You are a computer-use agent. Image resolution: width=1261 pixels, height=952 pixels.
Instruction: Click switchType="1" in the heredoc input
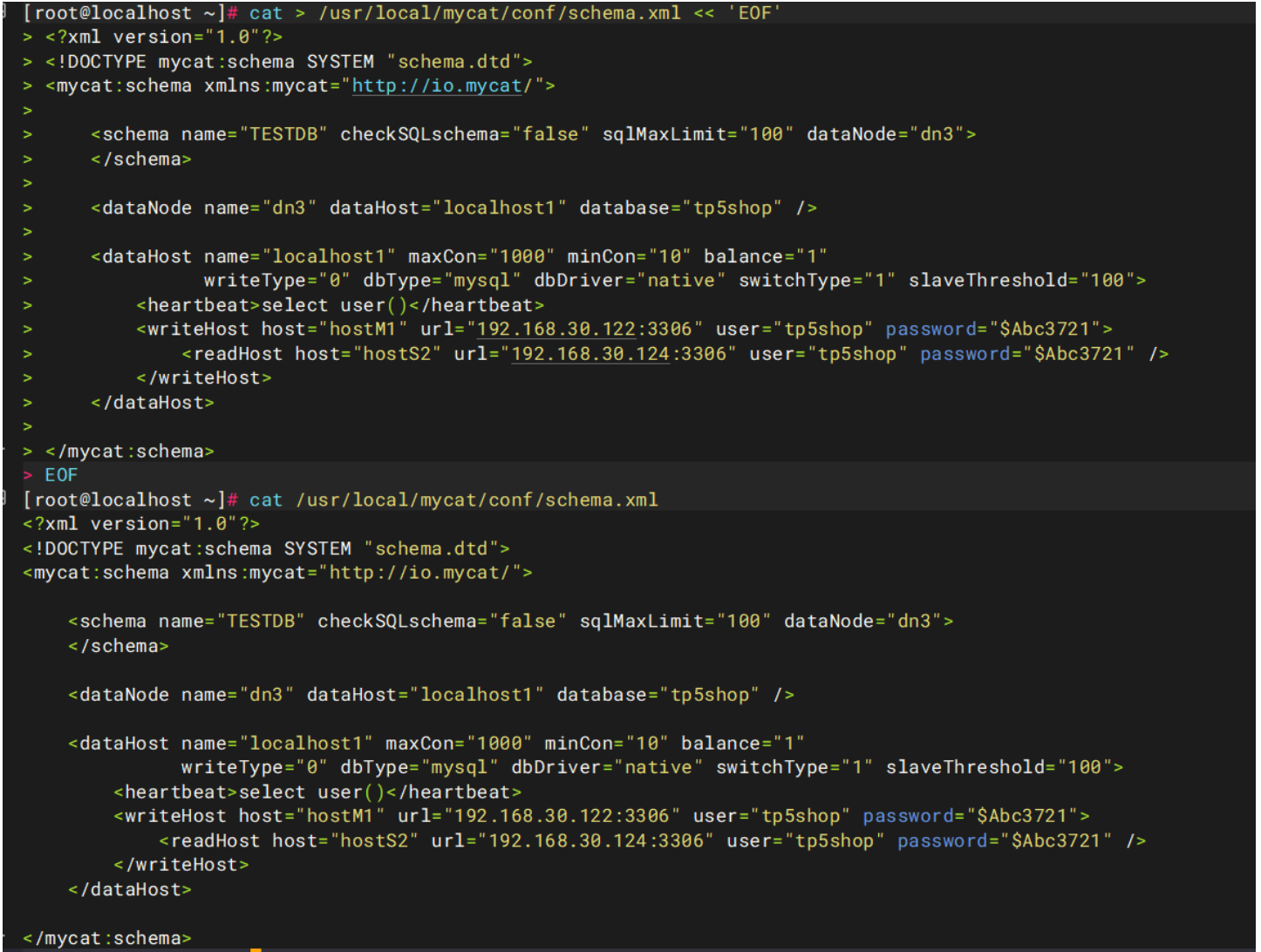[818, 280]
